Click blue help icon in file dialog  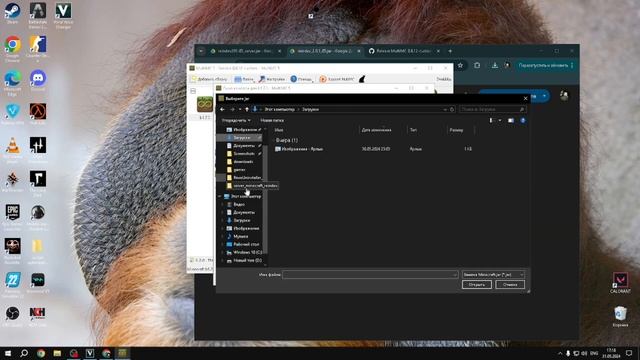click(523, 120)
